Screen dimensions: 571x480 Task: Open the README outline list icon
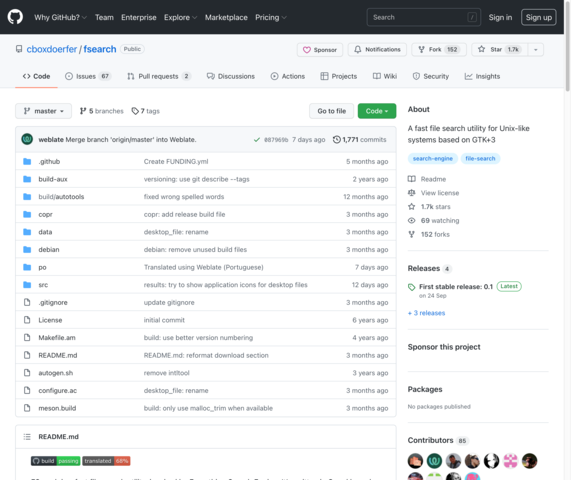point(27,436)
